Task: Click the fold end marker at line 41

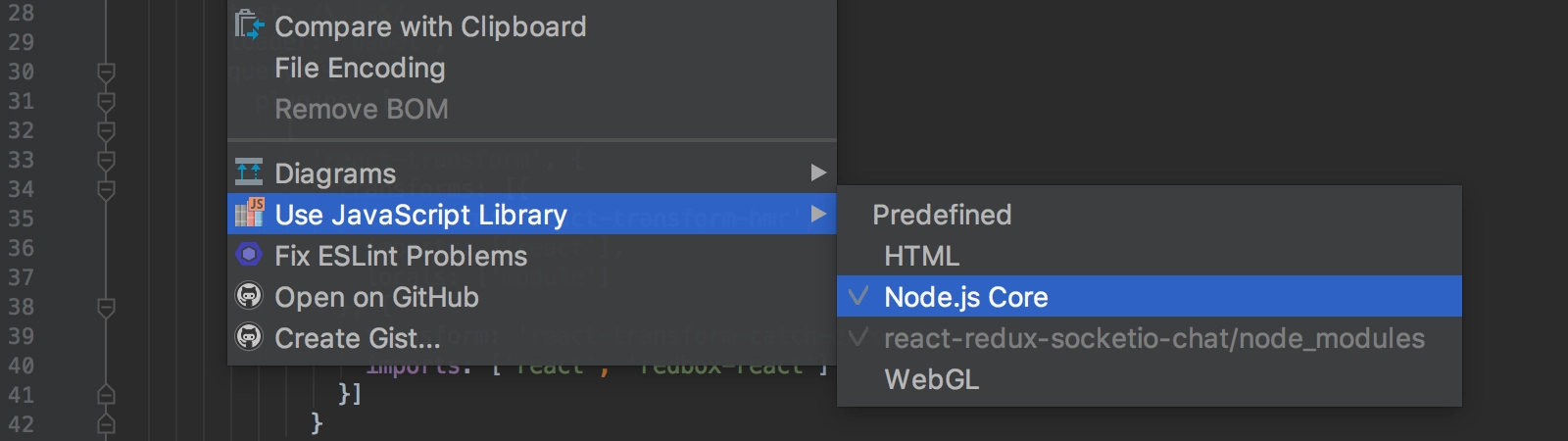Action: tap(107, 395)
